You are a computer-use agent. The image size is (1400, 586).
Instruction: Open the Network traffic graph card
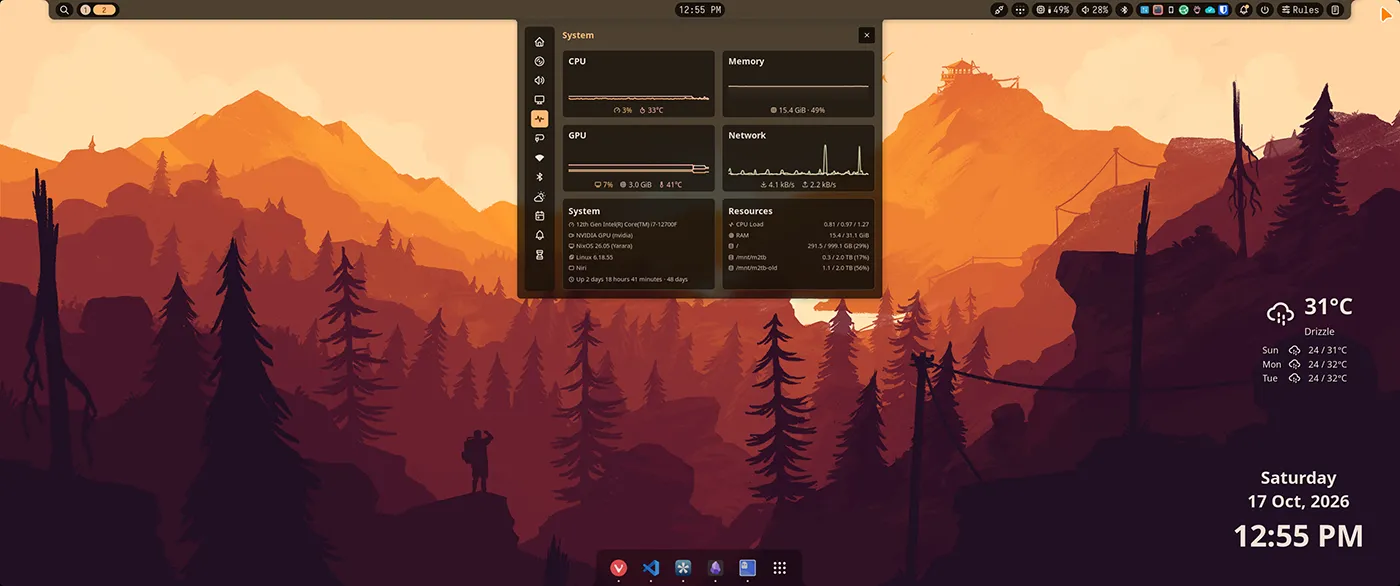(x=798, y=158)
